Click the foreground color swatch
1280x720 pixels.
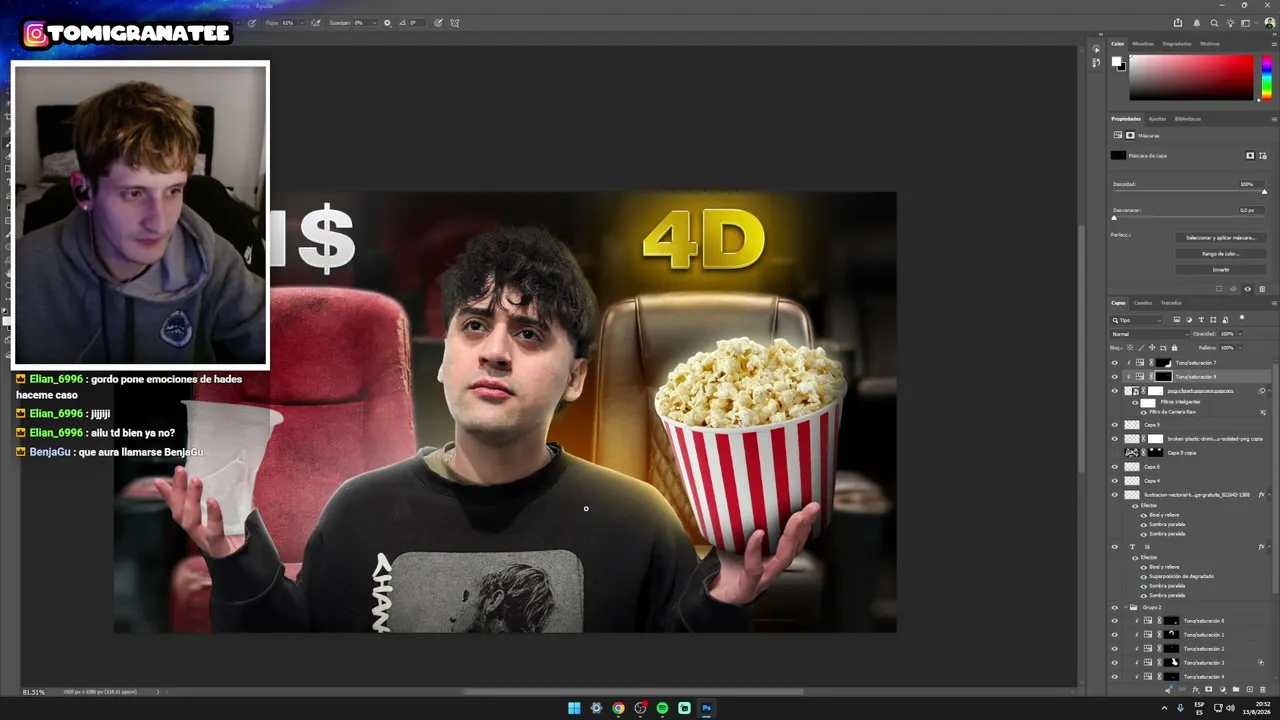click(x=1116, y=62)
